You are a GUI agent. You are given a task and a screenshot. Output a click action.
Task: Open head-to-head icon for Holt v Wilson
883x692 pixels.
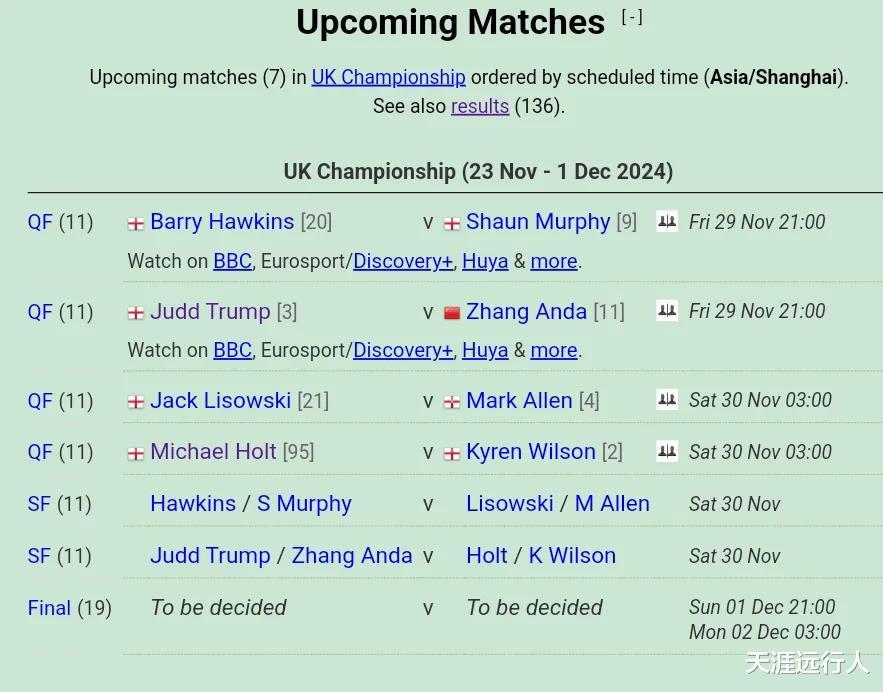666,451
